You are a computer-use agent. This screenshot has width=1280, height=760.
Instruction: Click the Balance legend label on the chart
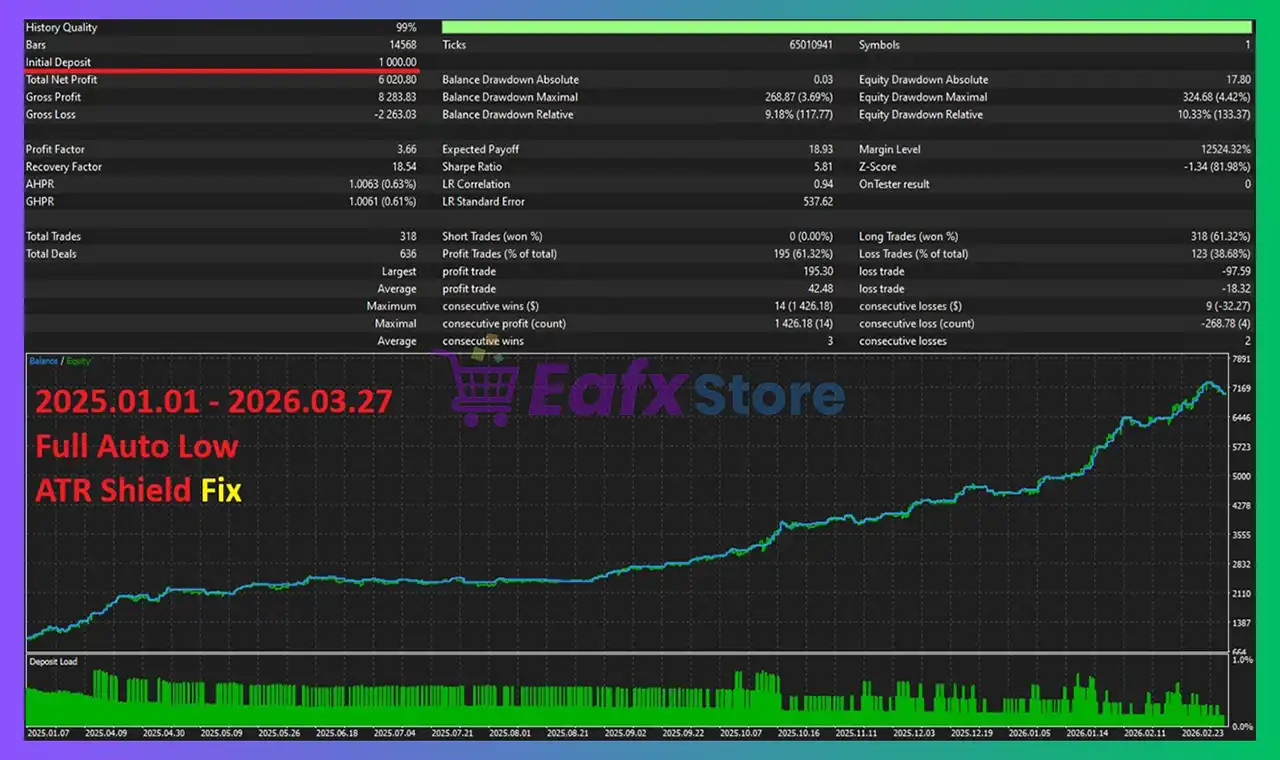click(x=43, y=361)
